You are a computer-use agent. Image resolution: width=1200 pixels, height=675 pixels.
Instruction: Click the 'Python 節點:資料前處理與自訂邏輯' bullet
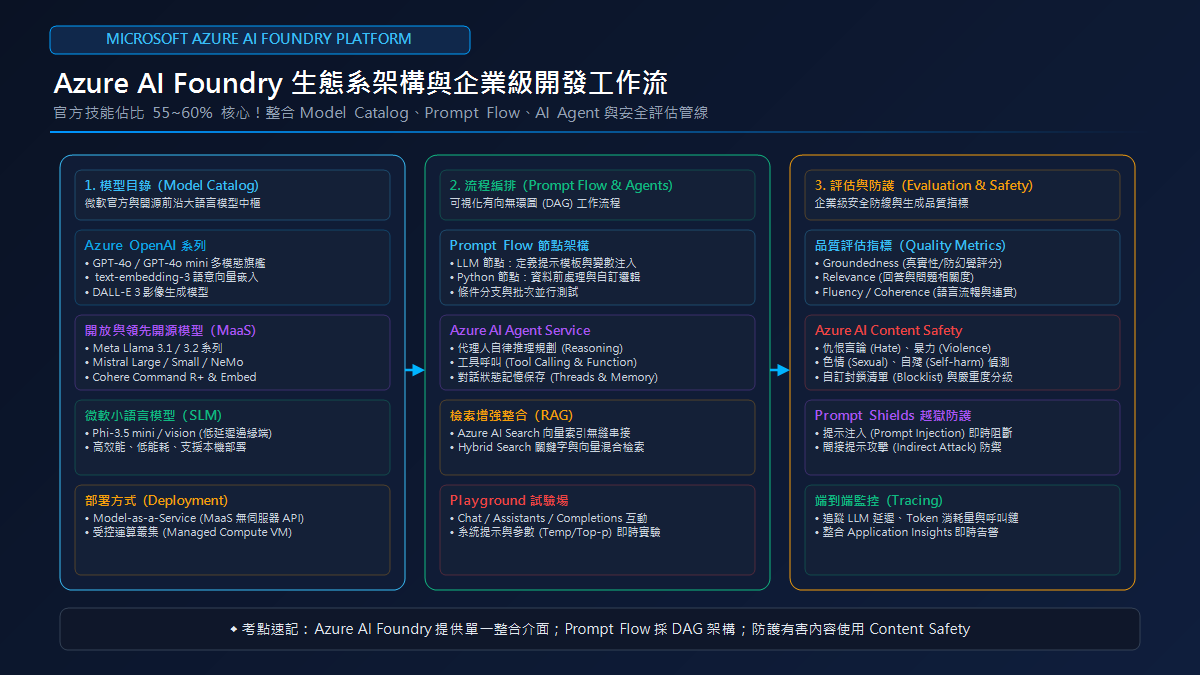coord(545,277)
